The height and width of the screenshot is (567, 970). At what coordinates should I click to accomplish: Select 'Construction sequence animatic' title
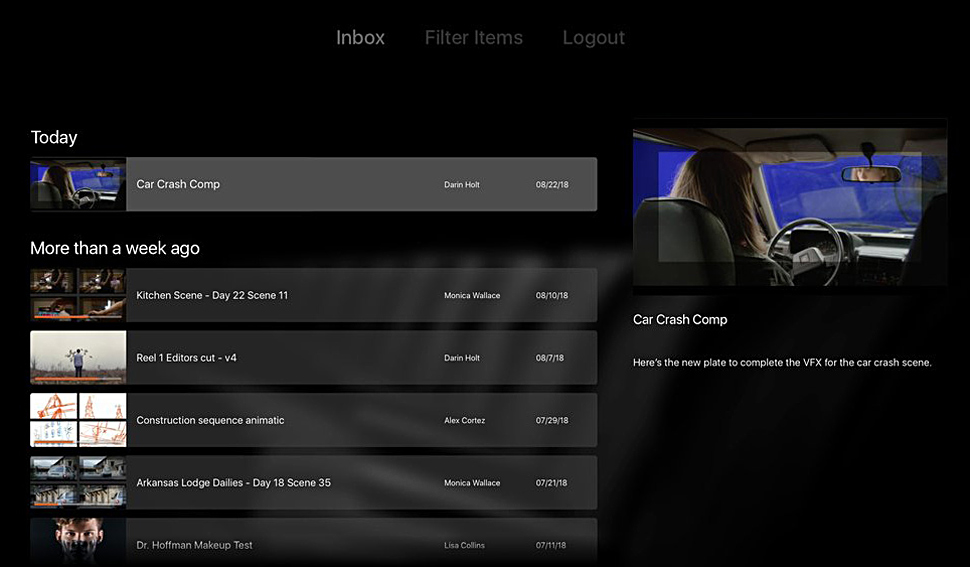[x=210, y=420]
